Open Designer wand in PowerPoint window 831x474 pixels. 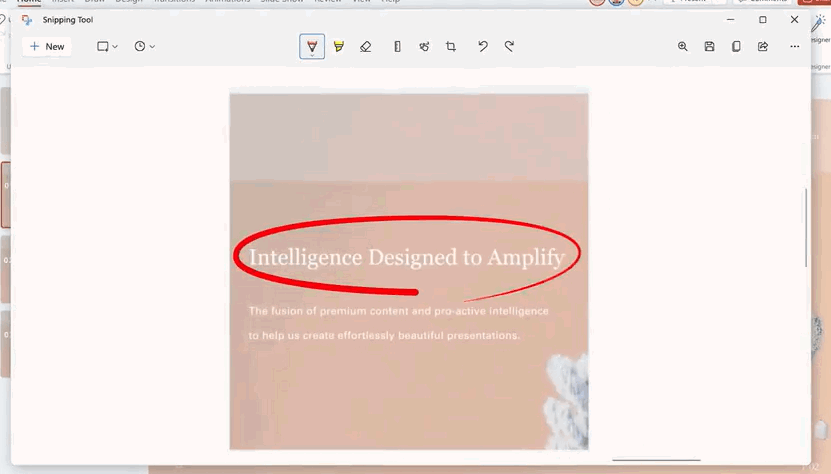(819, 23)
